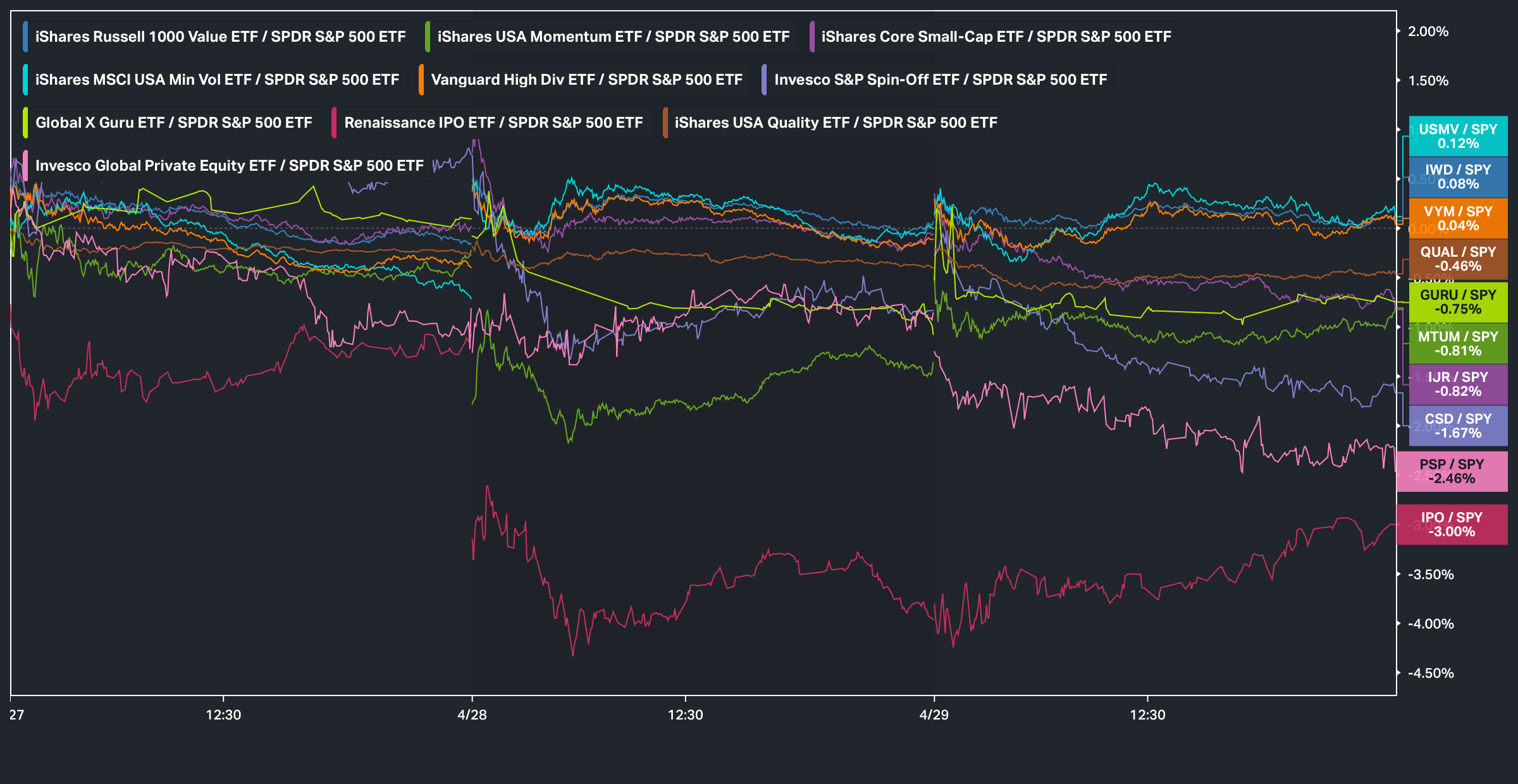Toggle the Invesco S&P Spin-Off ETF legend
Viewport: 1518px width, 784px height.
pos(940,80)
